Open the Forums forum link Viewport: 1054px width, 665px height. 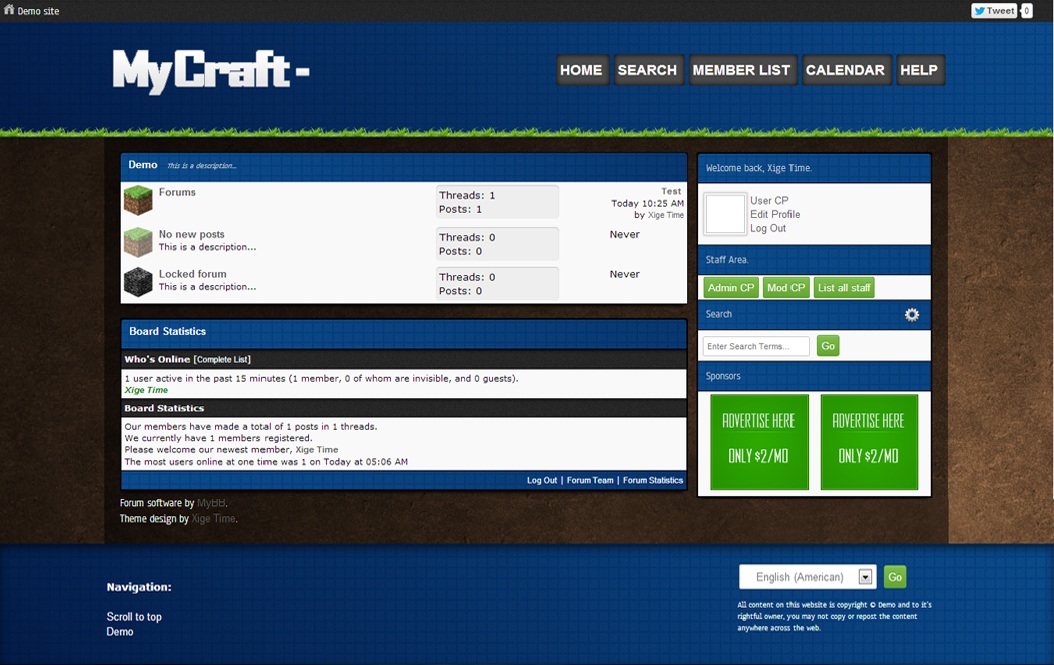(177, 192)
